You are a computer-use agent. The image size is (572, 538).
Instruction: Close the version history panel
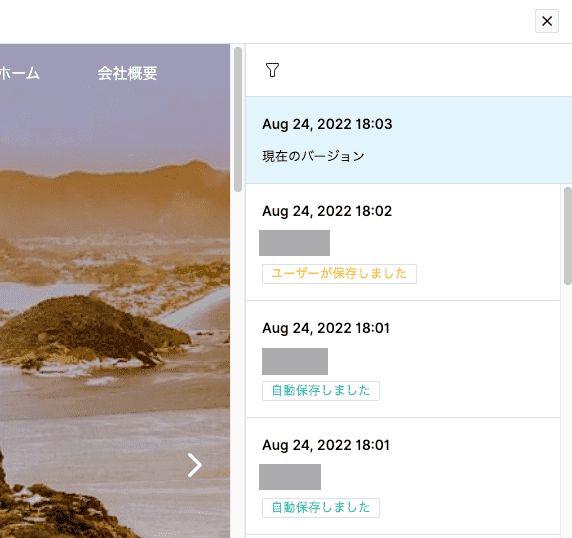(x=546, y=21)
